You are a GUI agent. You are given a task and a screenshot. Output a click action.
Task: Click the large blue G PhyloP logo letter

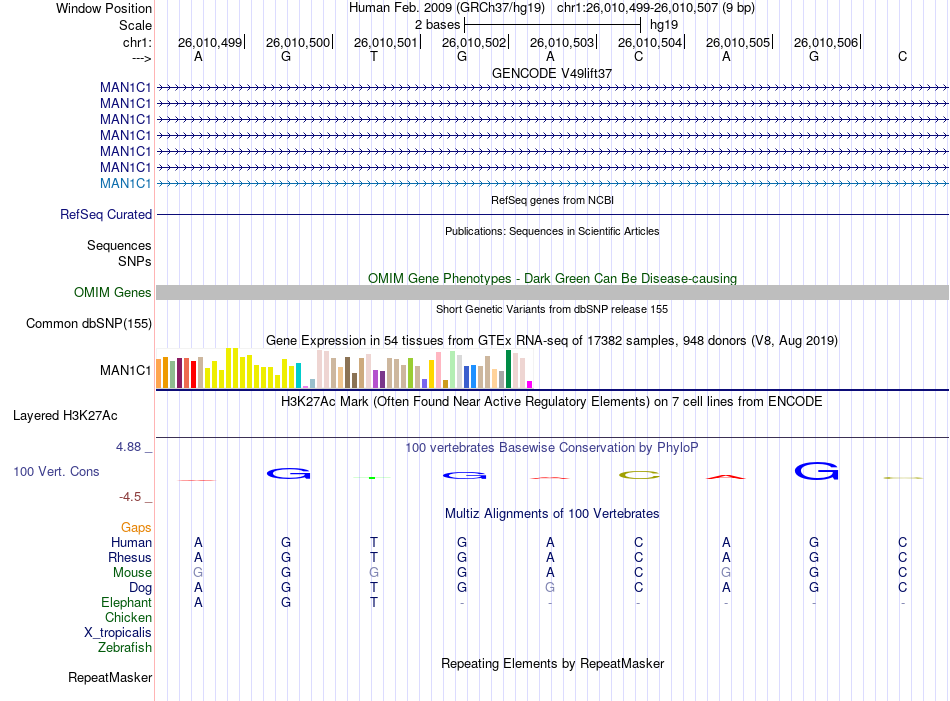coord(816,471)
